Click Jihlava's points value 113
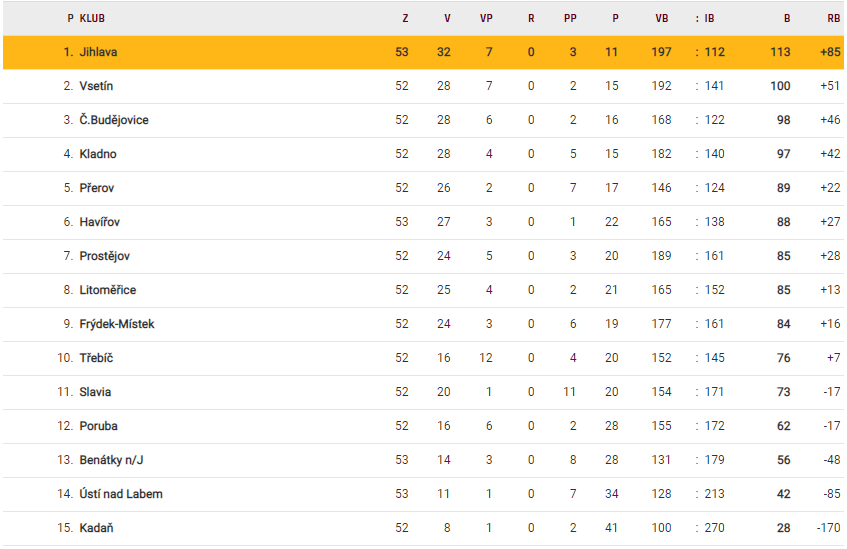The height and width of the screenshot is (549, 847). (780, 52)
